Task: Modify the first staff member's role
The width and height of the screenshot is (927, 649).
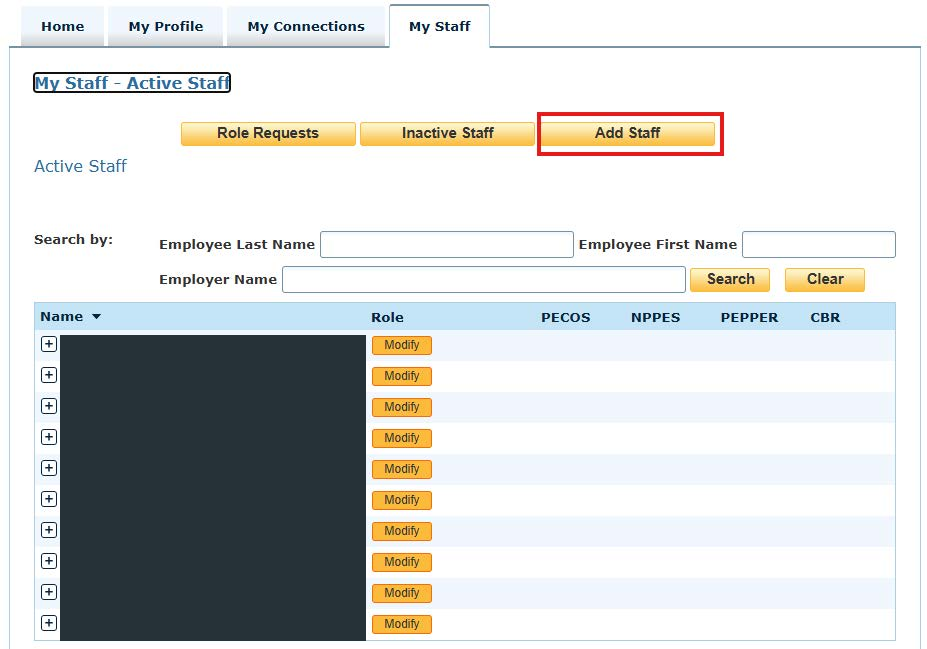Action: pyautogui.click(x=402, y=345)
